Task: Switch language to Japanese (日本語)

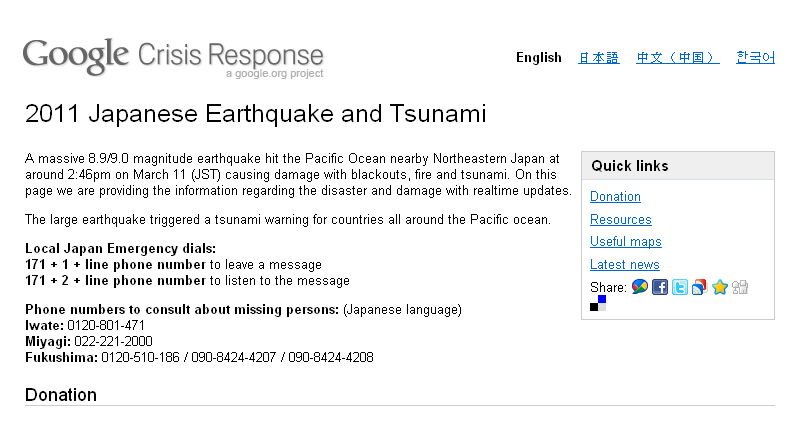Action: (598, 57)
